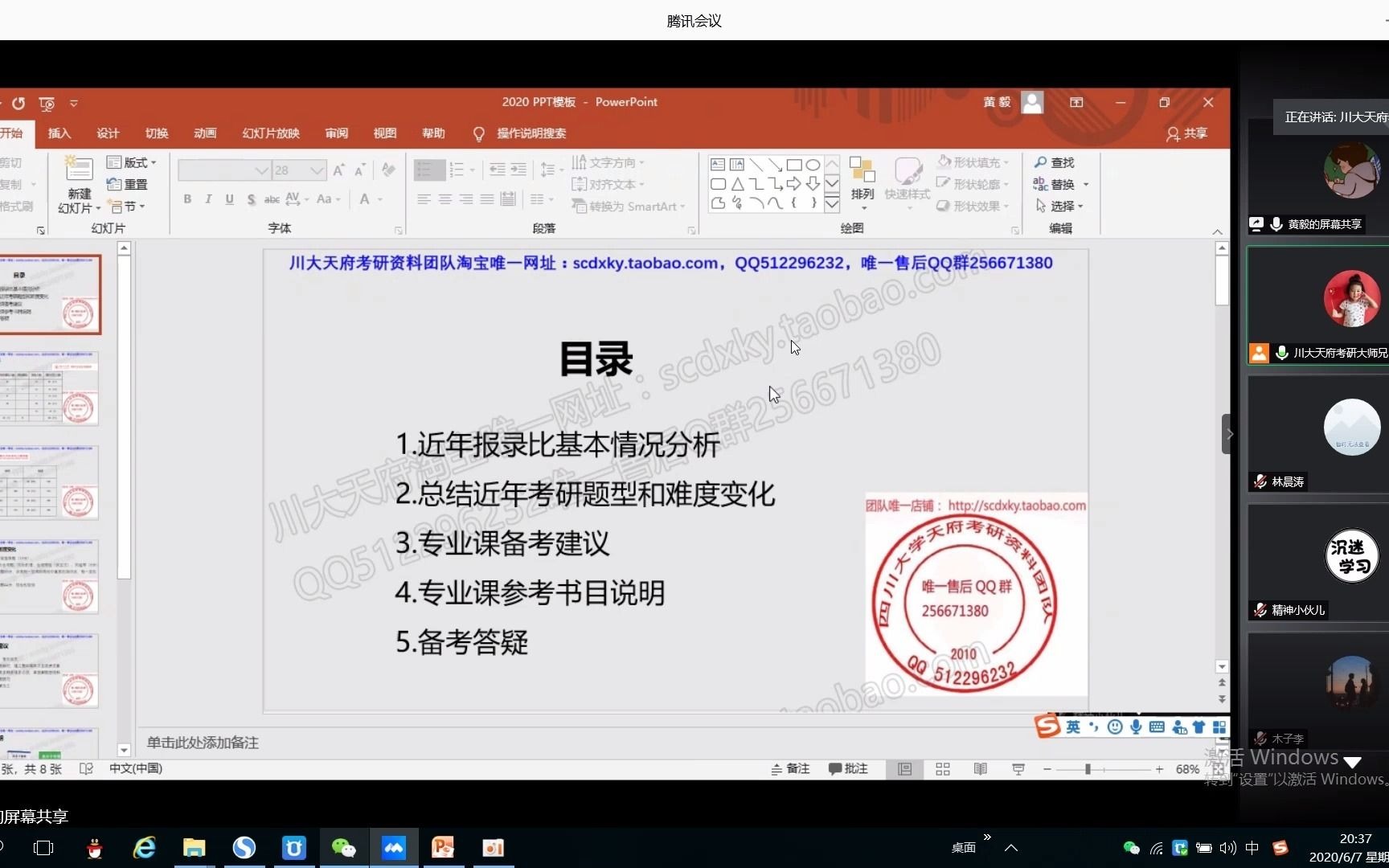
Task: Toggle Italic formatting
Action: tap(208, 199)
